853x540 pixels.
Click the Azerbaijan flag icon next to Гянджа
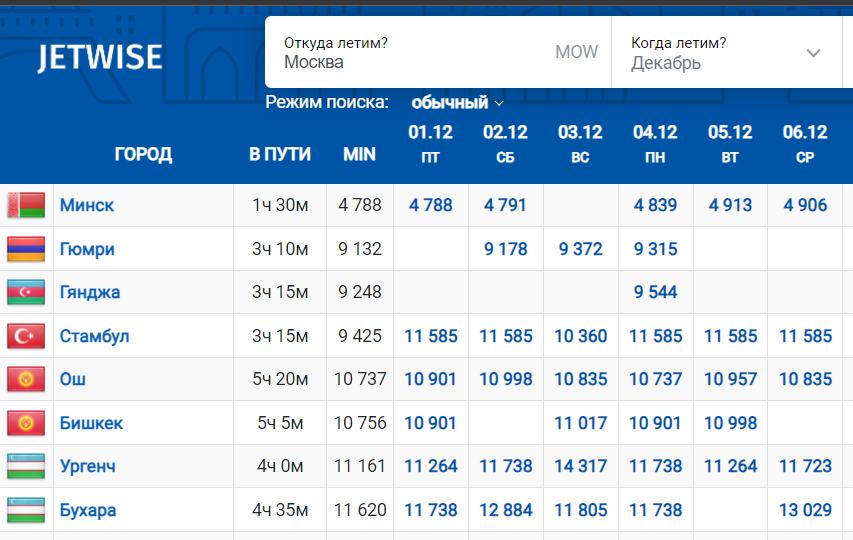point(26,292)
